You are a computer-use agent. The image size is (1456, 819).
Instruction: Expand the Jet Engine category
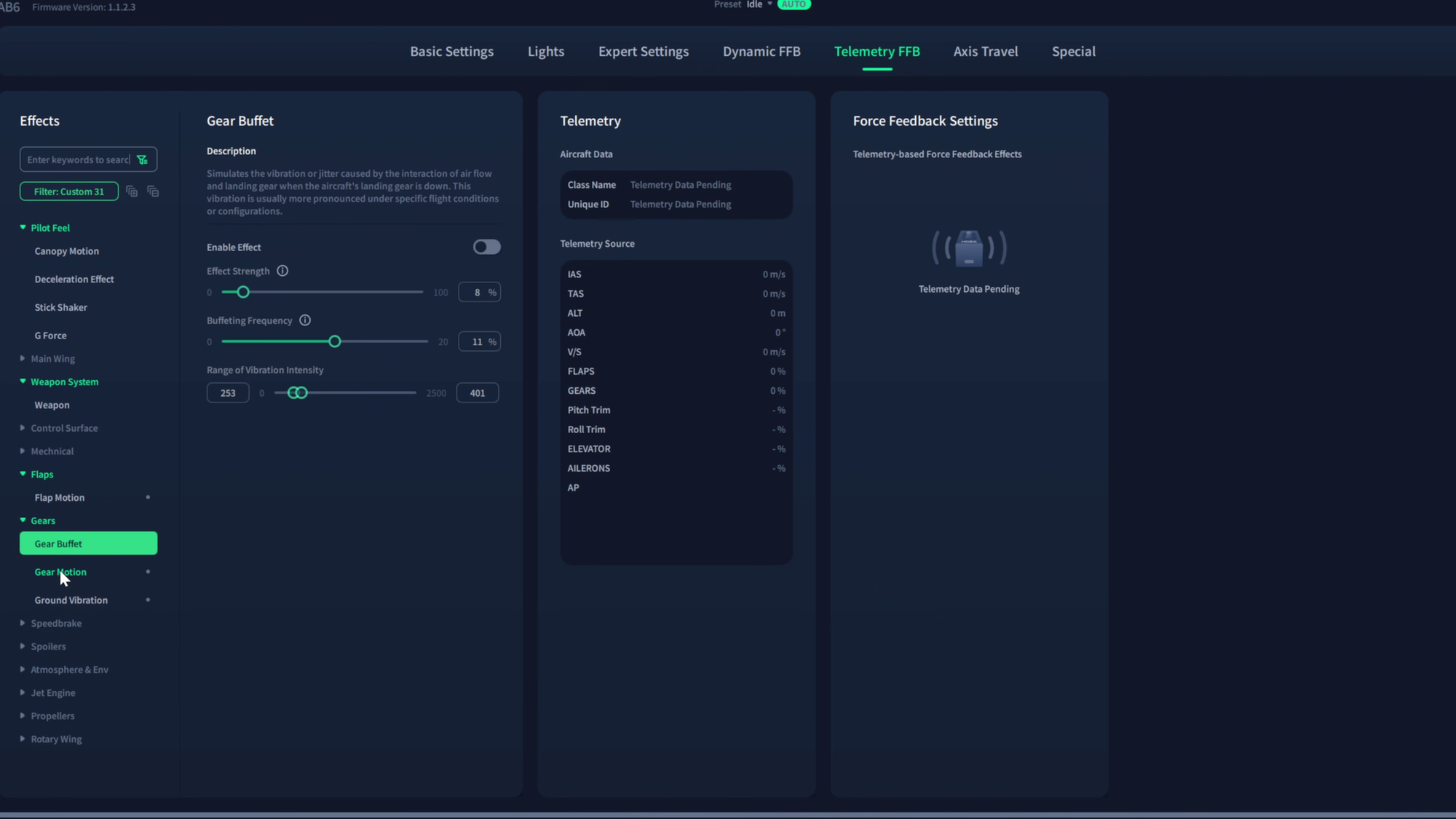click(x=52, y=693)
